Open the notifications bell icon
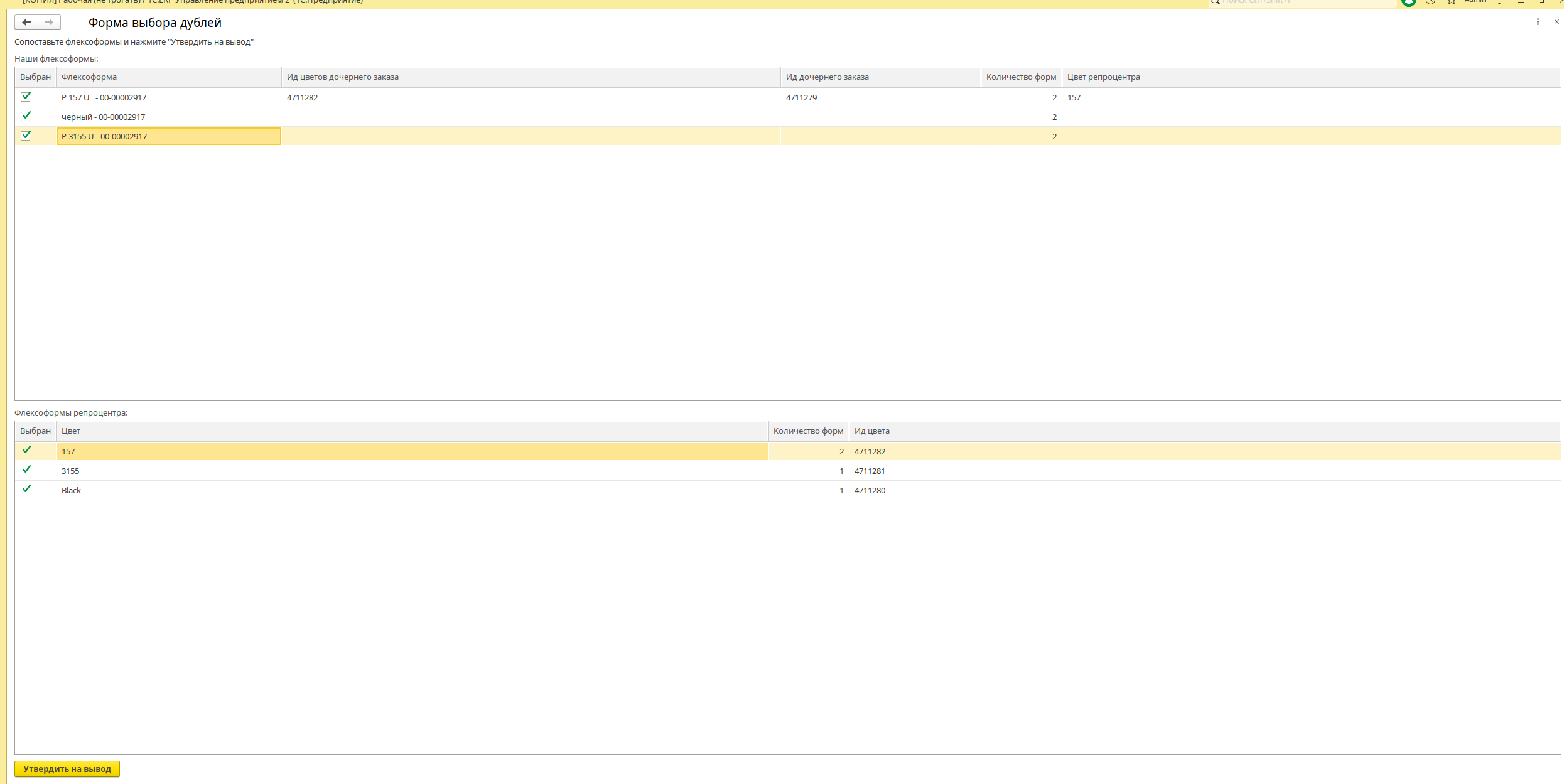The image size is (1564, 784). [x=1409, y=2]
